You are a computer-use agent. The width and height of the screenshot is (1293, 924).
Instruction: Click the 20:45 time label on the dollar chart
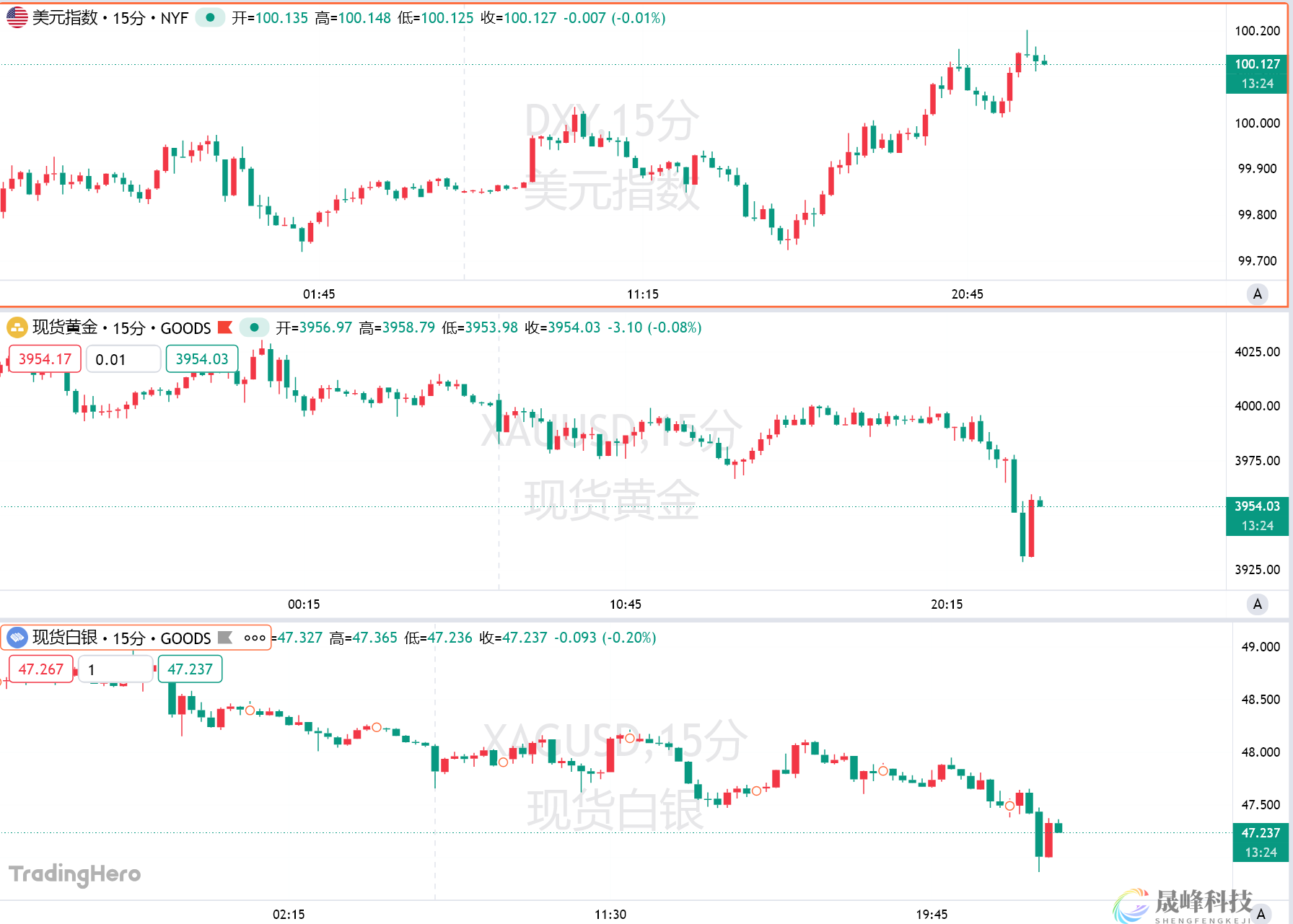[x=967, y=294]
